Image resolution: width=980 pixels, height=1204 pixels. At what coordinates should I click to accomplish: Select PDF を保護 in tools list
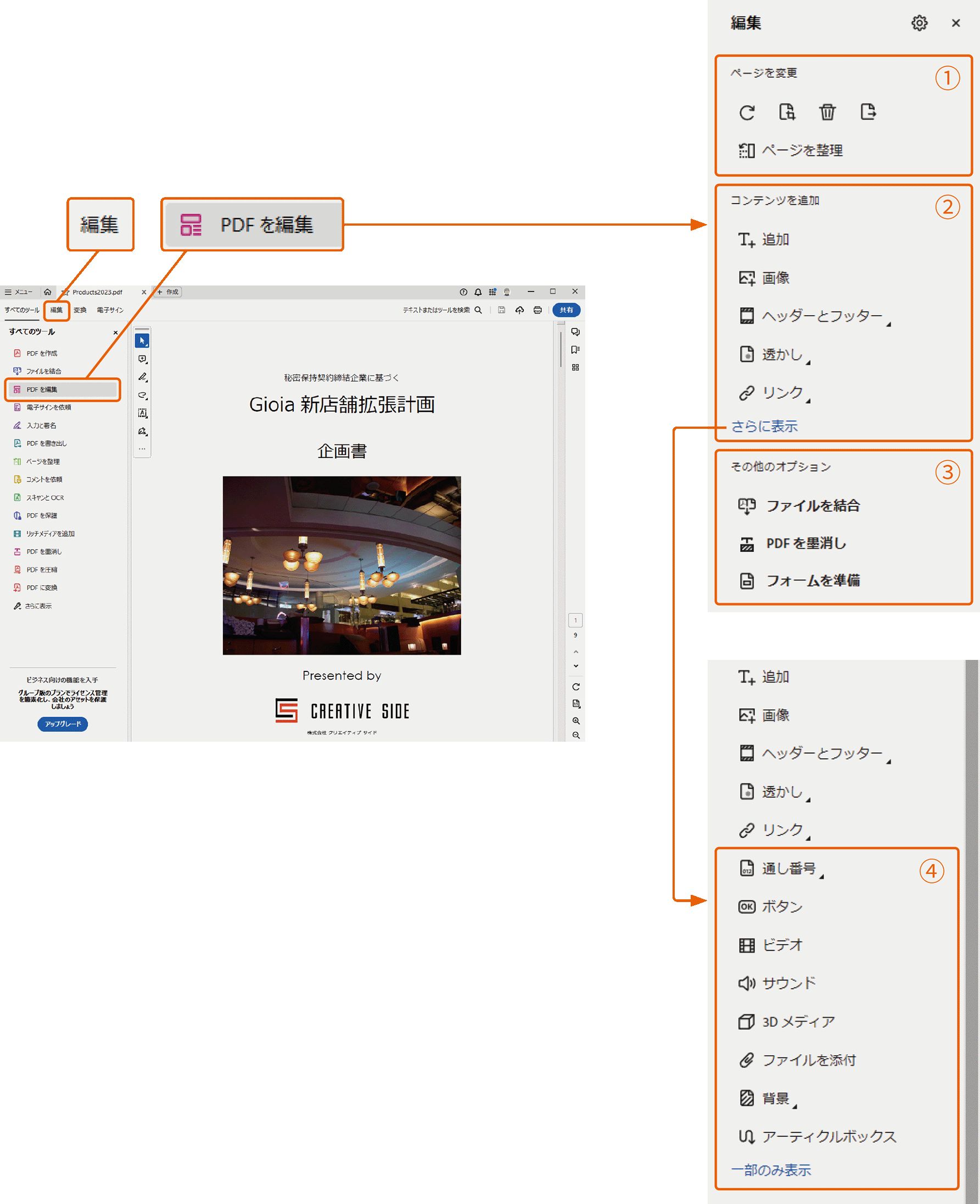(35, 516)
